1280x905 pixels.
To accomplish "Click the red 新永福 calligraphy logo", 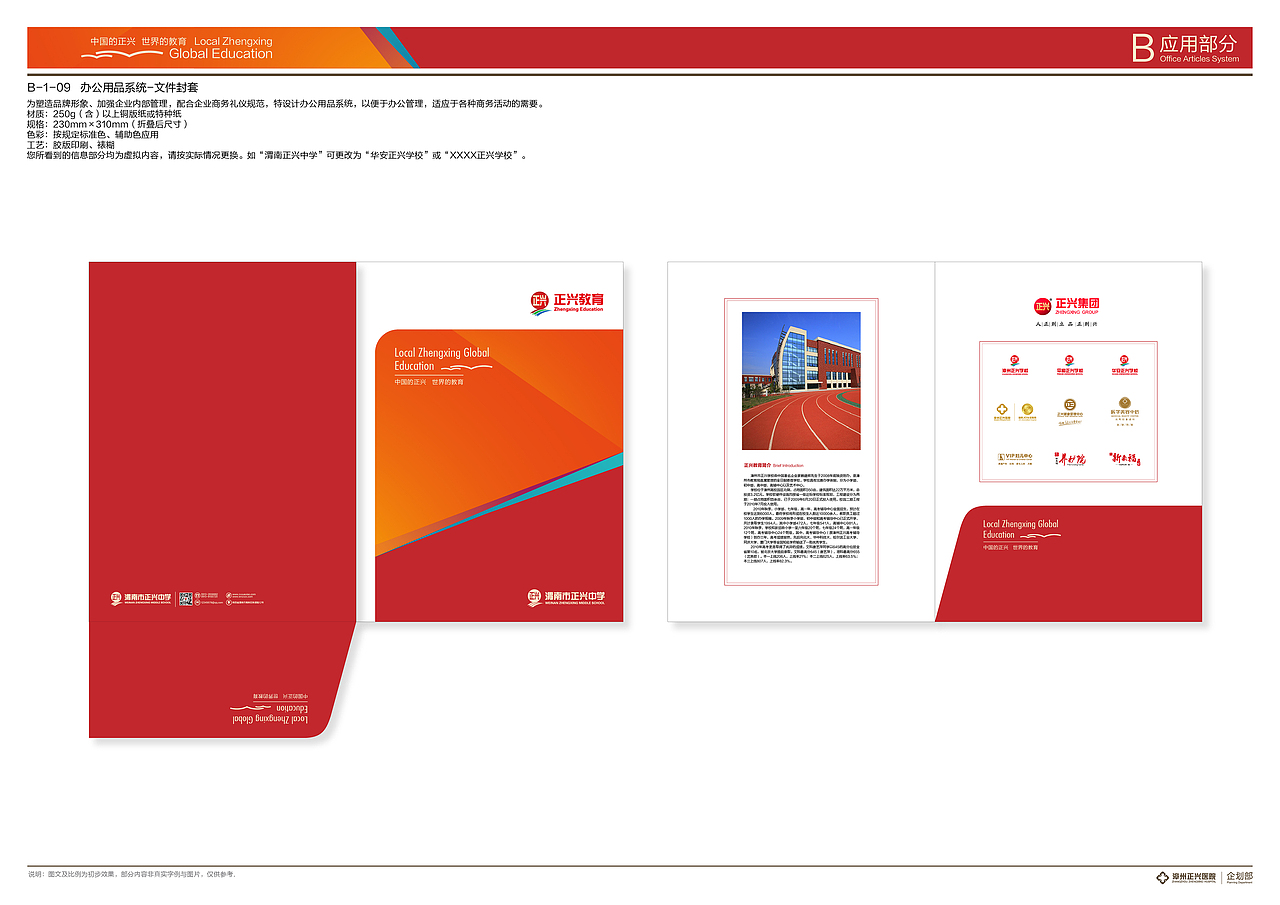I will coord(1125,459).
